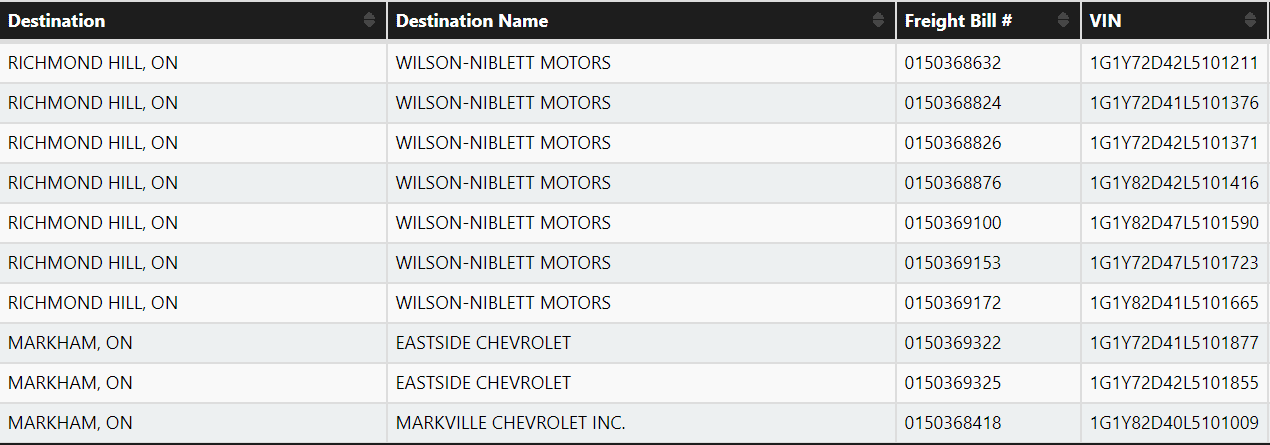
Task: Click the Destination Name header text
Action: pyautogui.click(x=472, y=21)
